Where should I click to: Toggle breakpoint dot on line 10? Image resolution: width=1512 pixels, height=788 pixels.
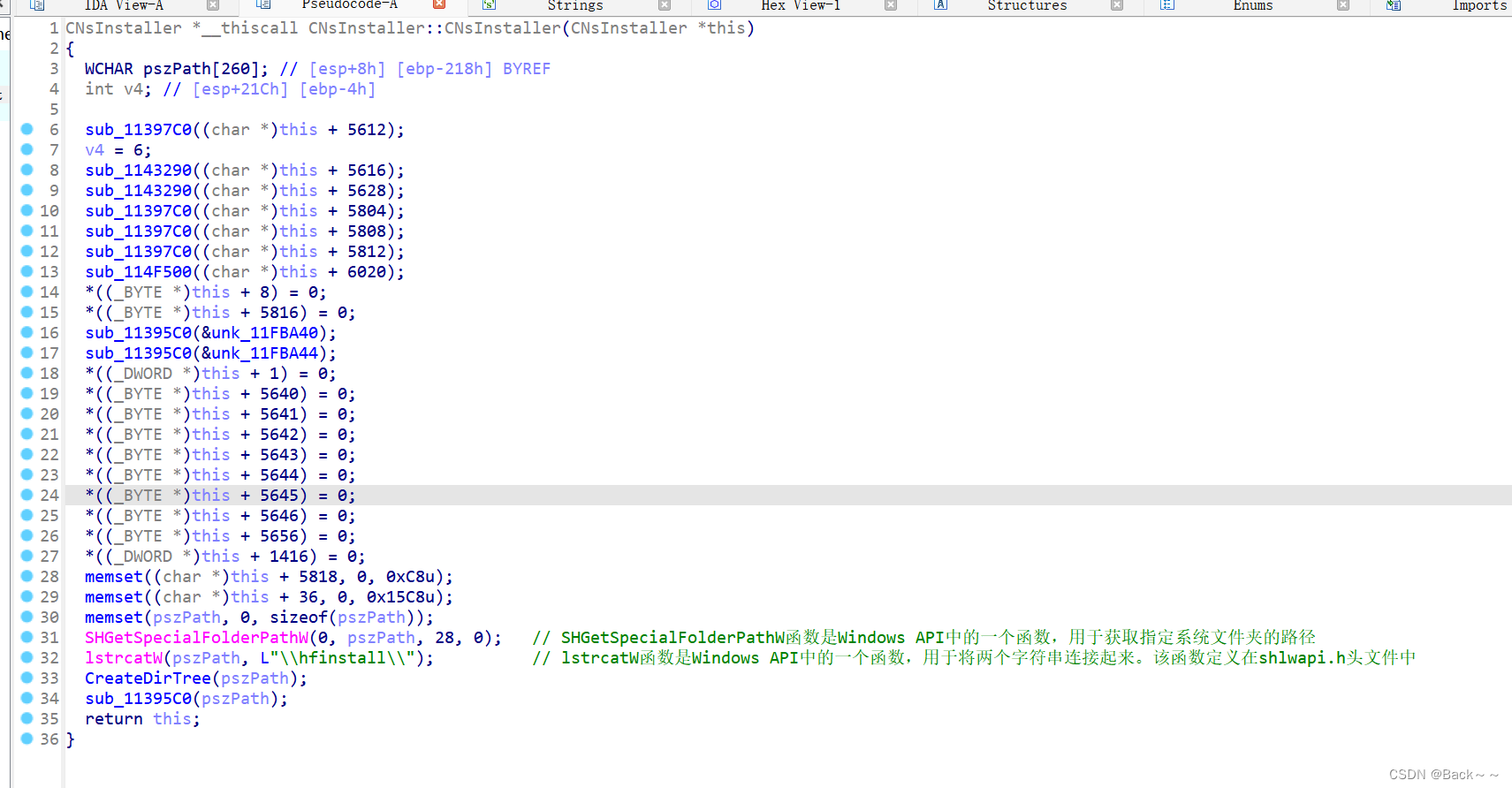tap(27, 210)
